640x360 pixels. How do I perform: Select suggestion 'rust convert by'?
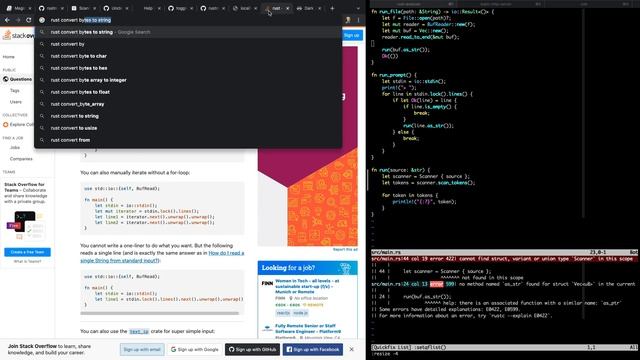[188, 44]
